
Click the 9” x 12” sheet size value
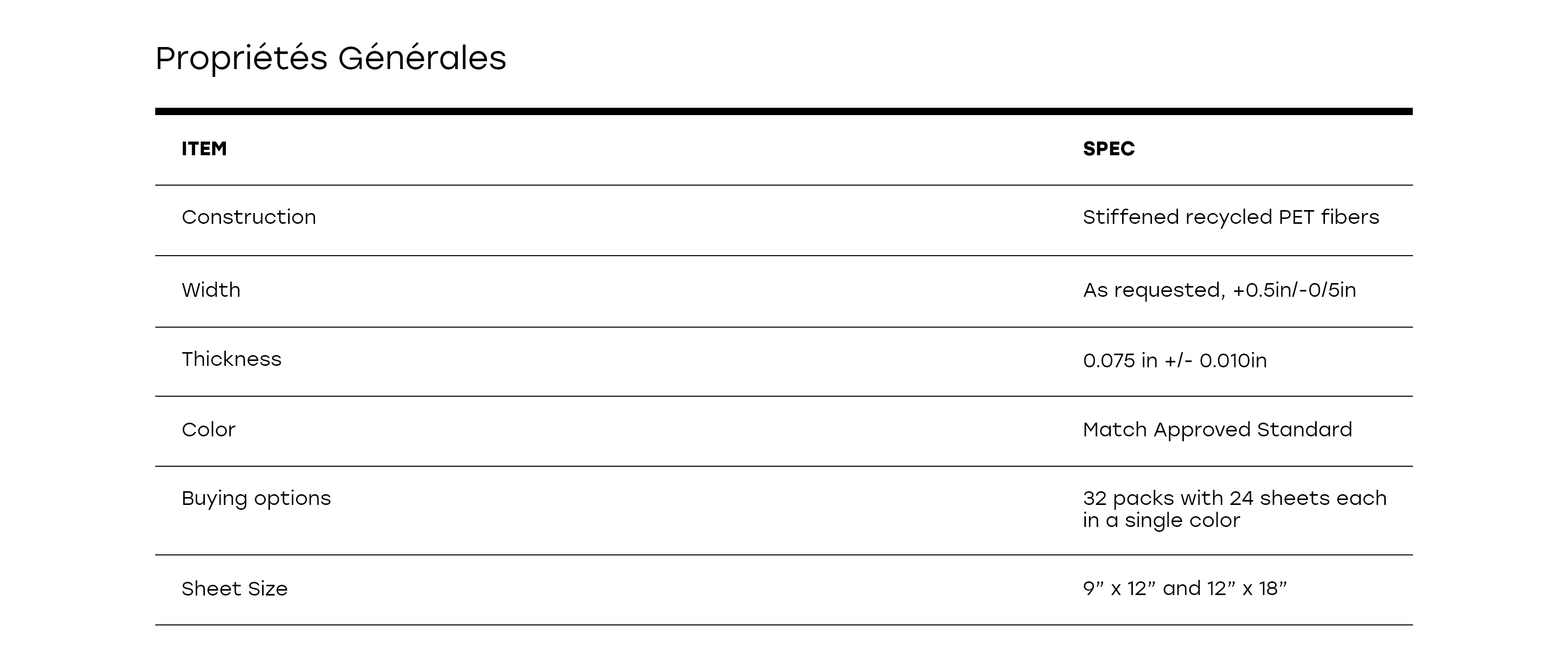(x=1119, y=589)
